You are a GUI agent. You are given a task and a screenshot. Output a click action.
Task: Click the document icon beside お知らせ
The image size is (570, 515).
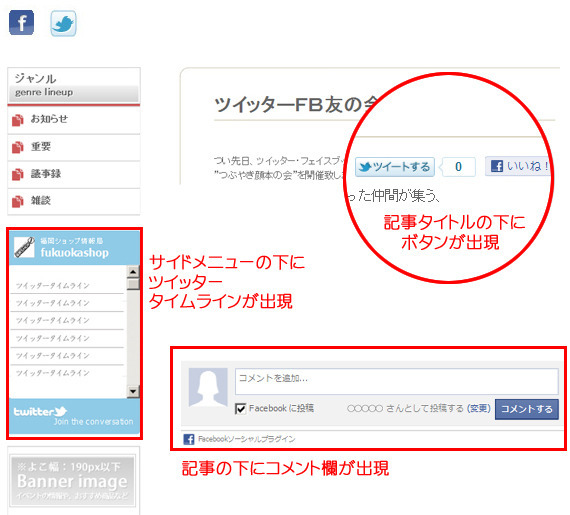[x=17, y=120]
